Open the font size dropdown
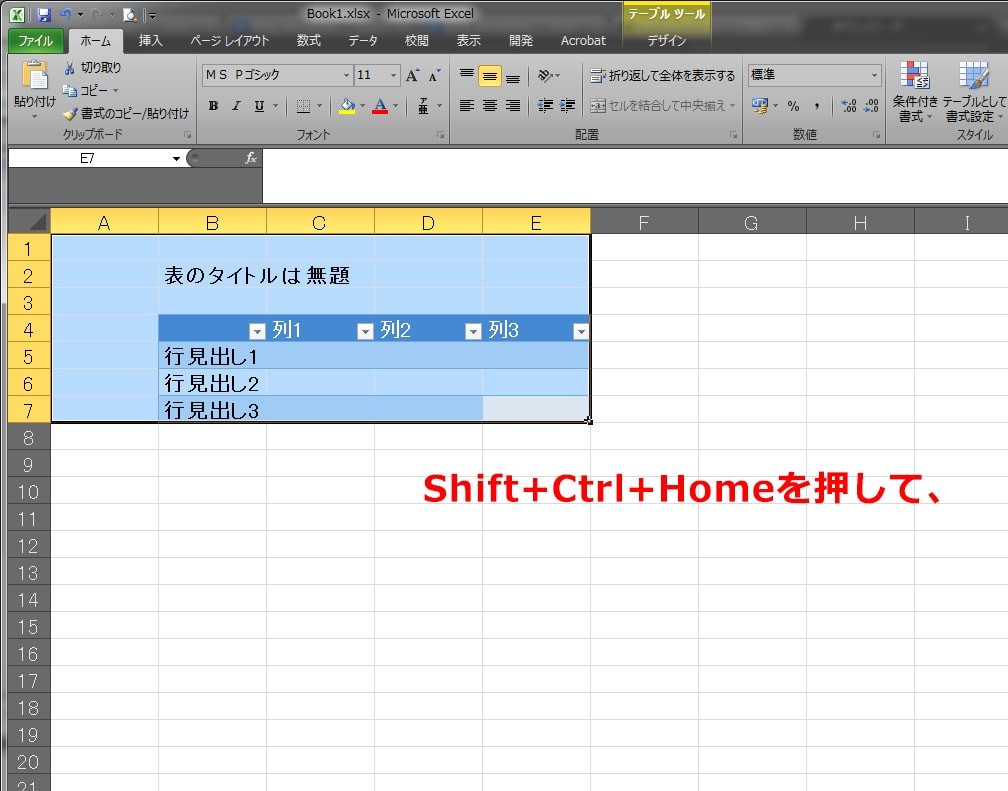This screenshot has width=1008, height=791. [x=393, y=74]
